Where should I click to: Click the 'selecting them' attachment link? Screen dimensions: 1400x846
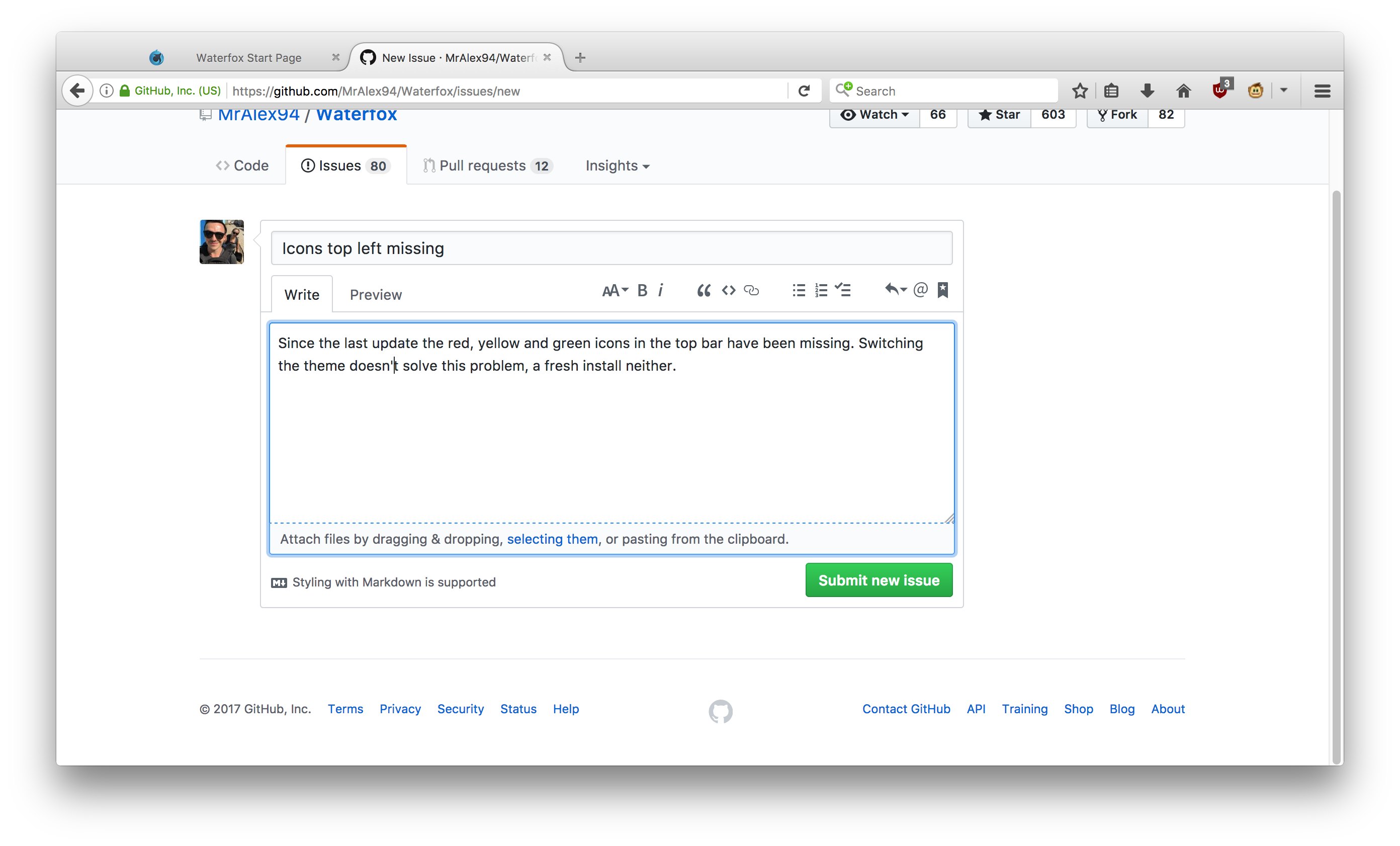pos(552,539)
